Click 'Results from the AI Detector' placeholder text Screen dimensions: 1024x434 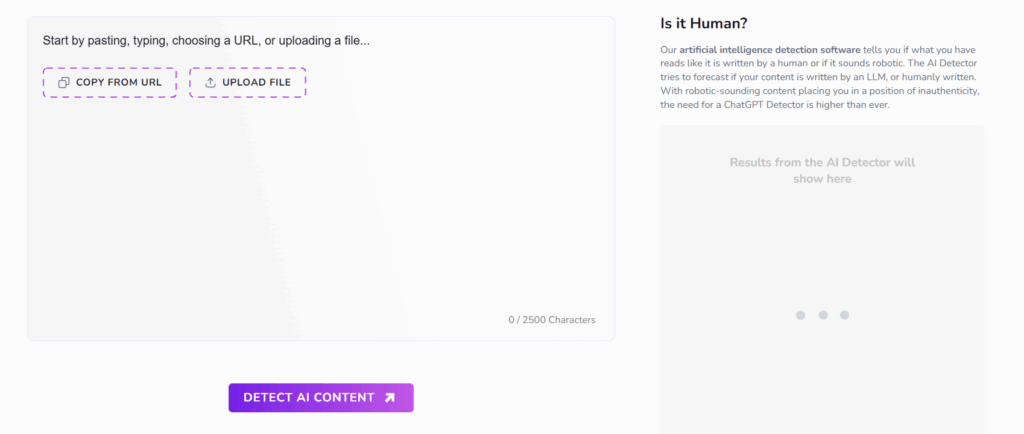pyautogui.click(x=821, y=162)
